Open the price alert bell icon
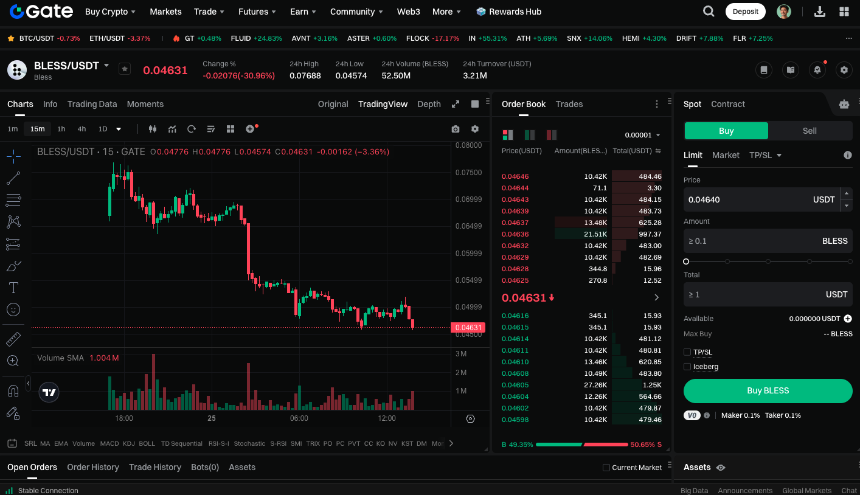Image resolution: width=860 pixels, height=495 pixels. click(x=817, y=70)
